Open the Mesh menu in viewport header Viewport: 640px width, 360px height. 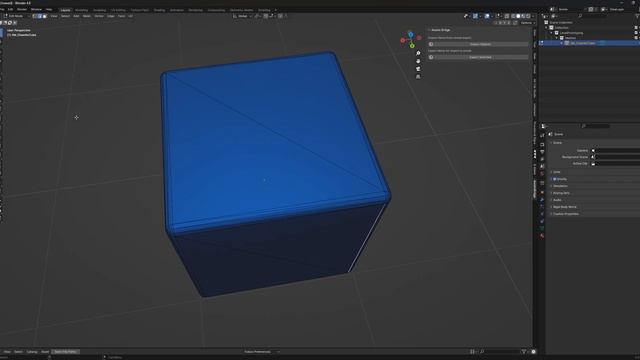(87, 16)
